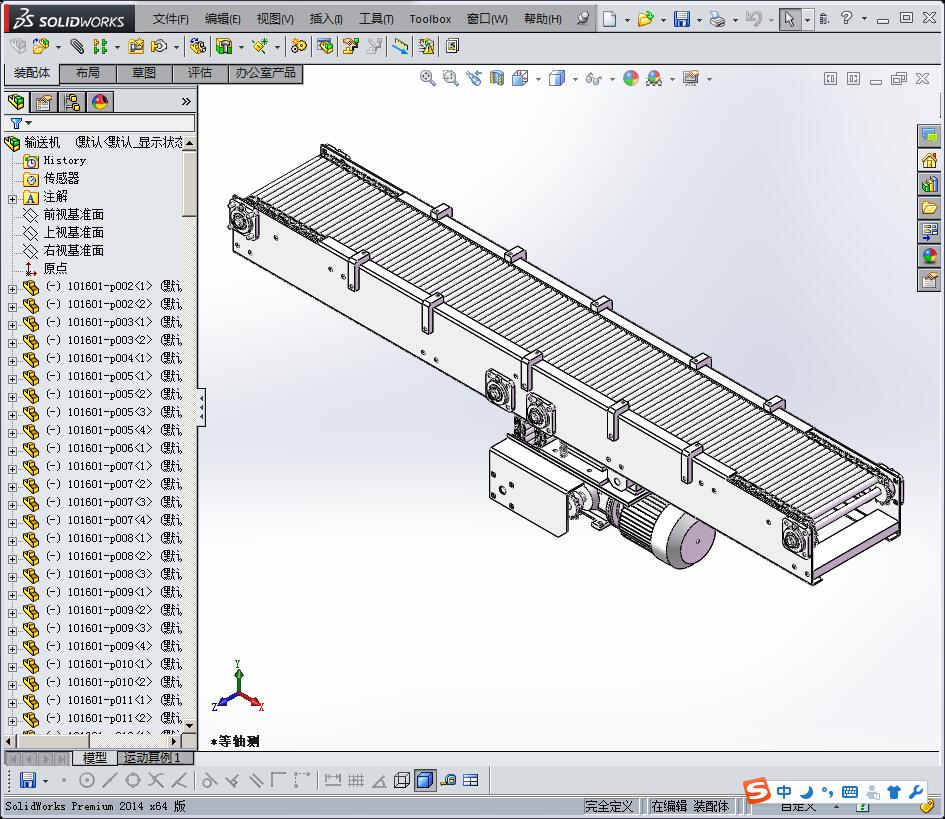Click the Insert Components icon in assembly toolbar
945x819 pixels.
tap(40, 46)
